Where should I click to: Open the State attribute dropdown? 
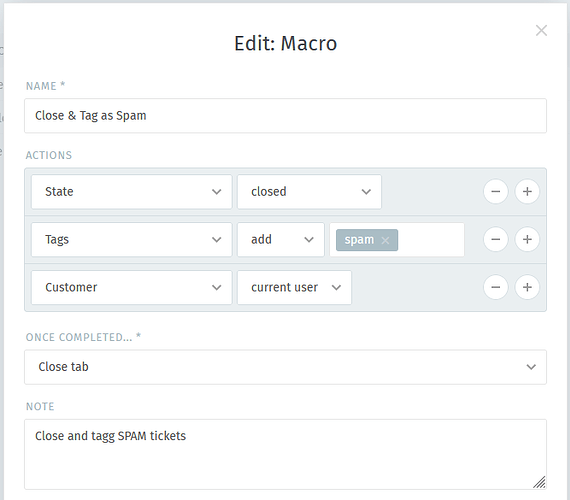pos(132,192)
